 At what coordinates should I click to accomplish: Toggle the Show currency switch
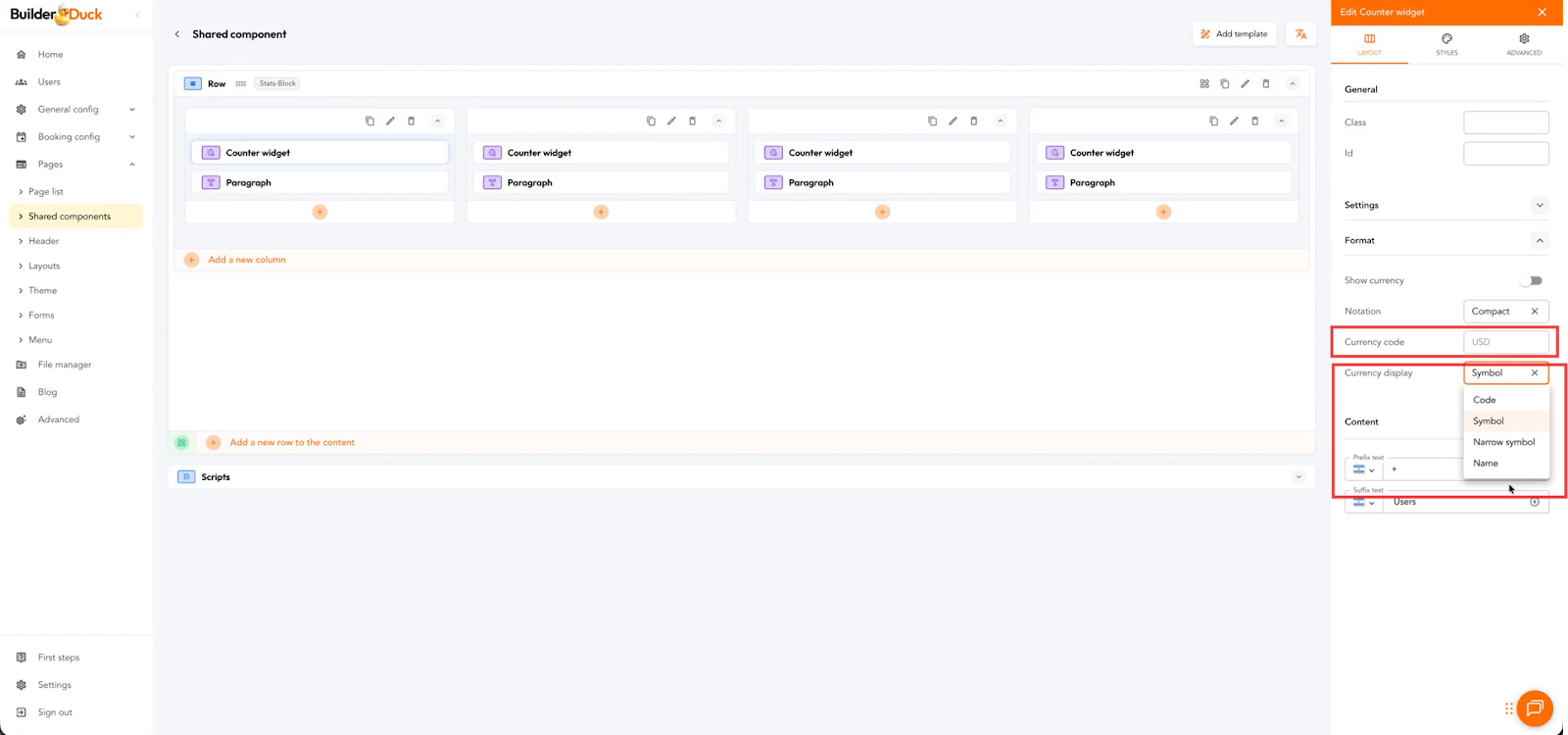click(x=1532, y=281)
